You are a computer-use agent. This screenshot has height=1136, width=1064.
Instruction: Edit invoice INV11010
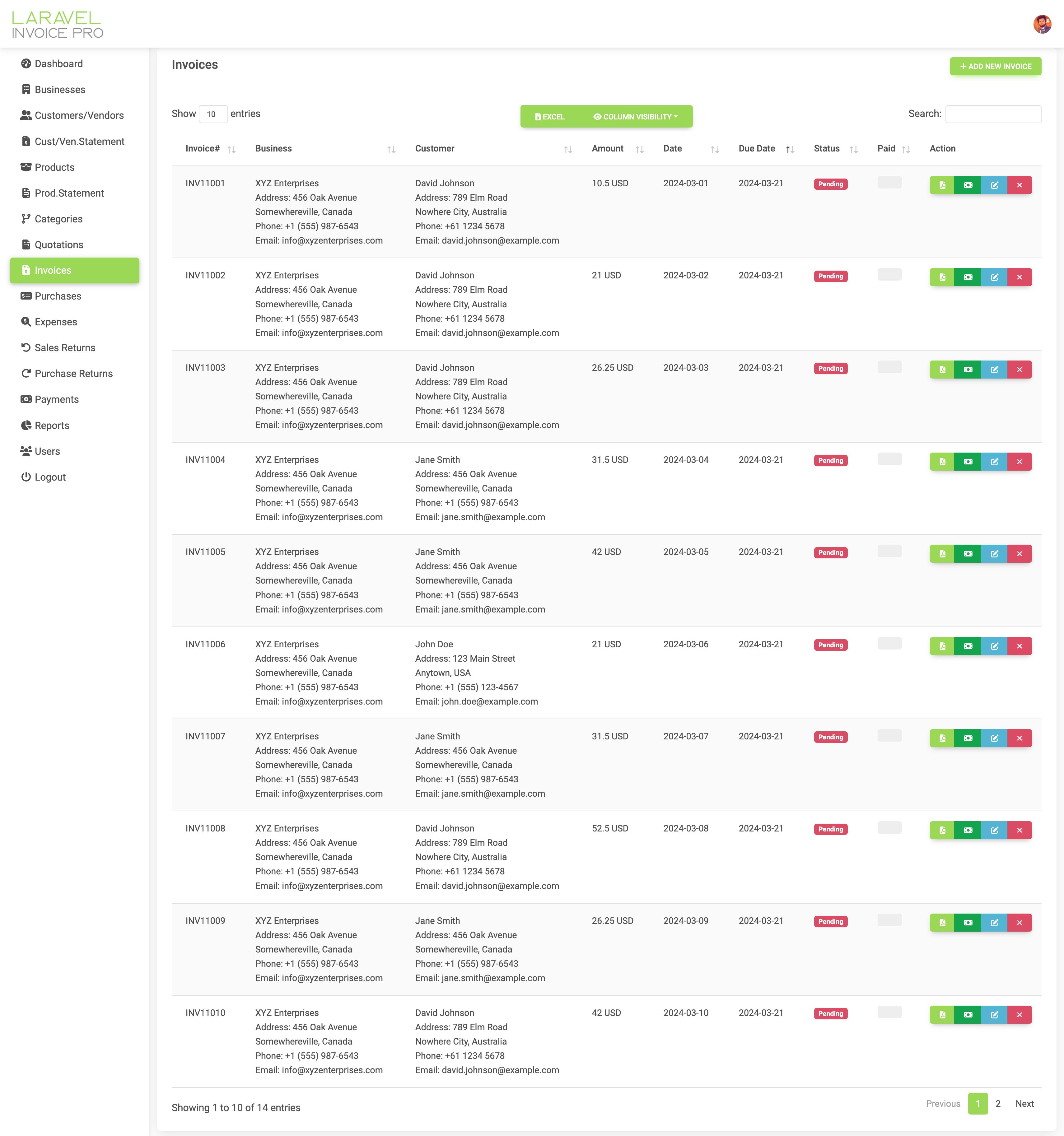(994, 1015)
